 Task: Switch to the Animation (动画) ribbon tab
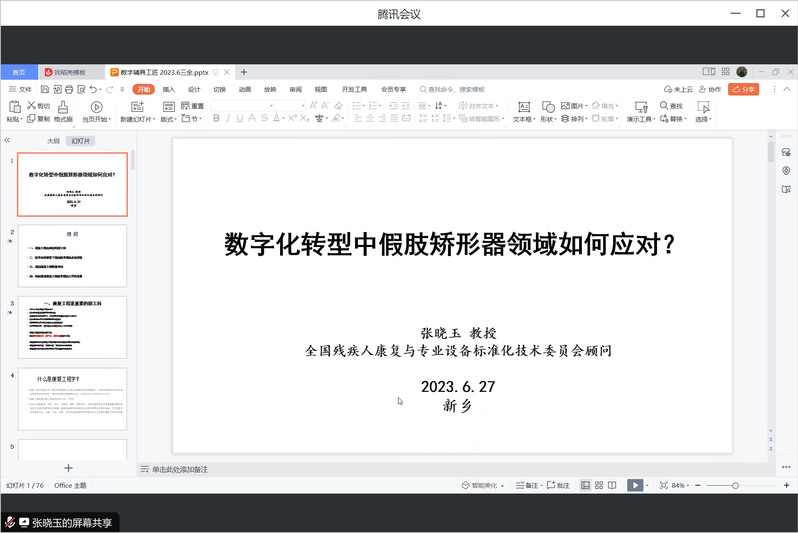[x=245, y=89]
